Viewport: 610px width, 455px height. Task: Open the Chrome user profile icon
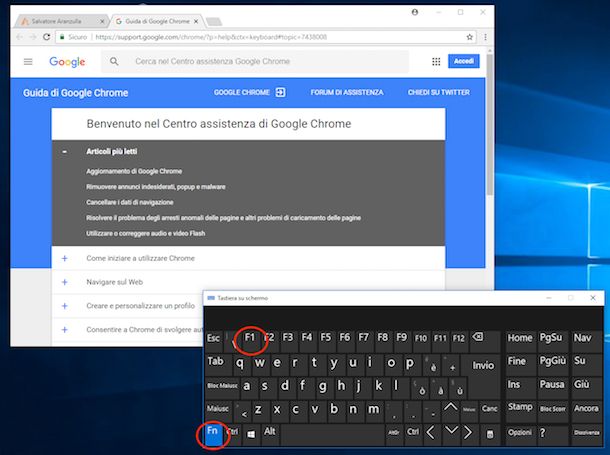(x=415, y=12)
